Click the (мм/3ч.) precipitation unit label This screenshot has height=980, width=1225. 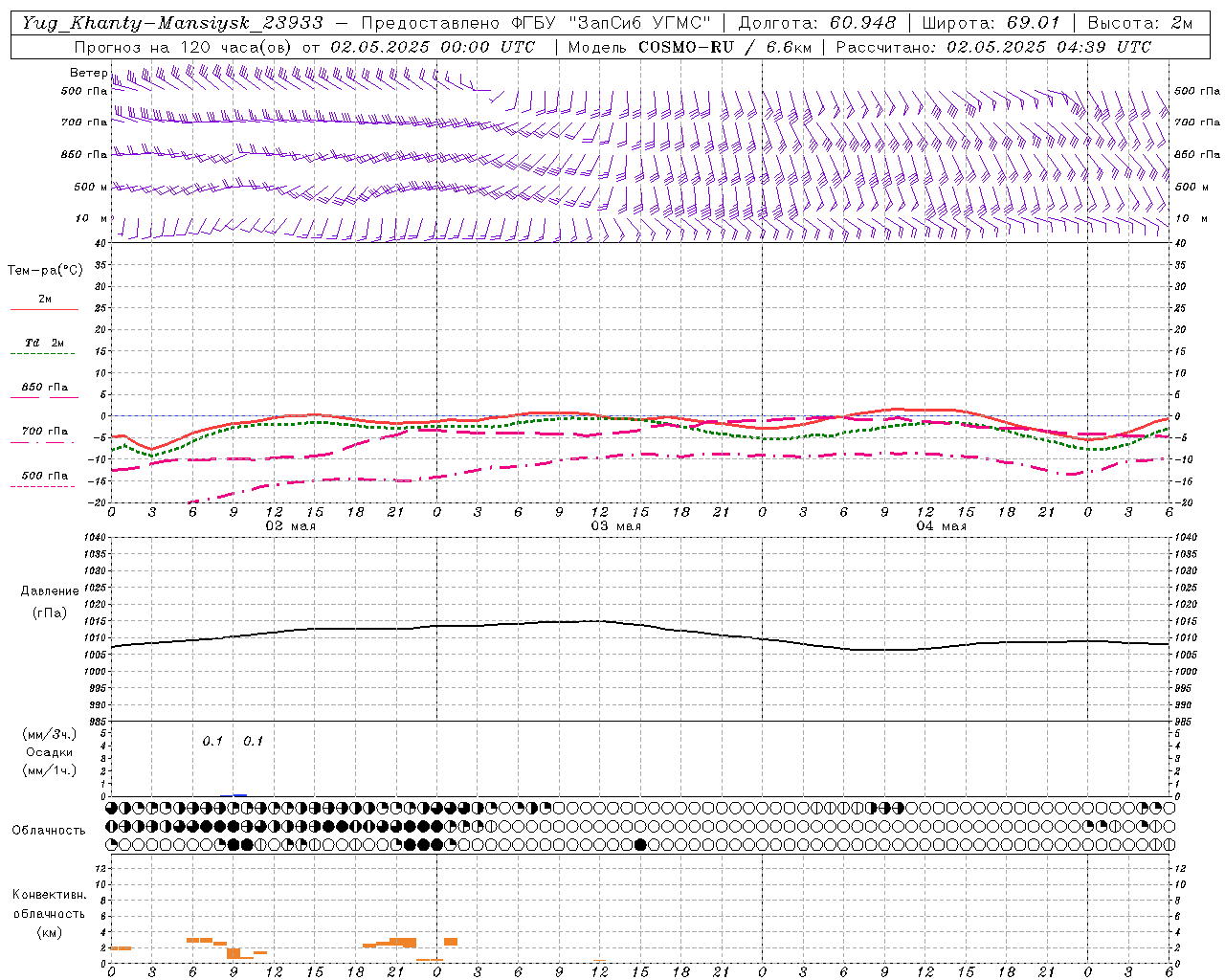[x=50, y=734]
